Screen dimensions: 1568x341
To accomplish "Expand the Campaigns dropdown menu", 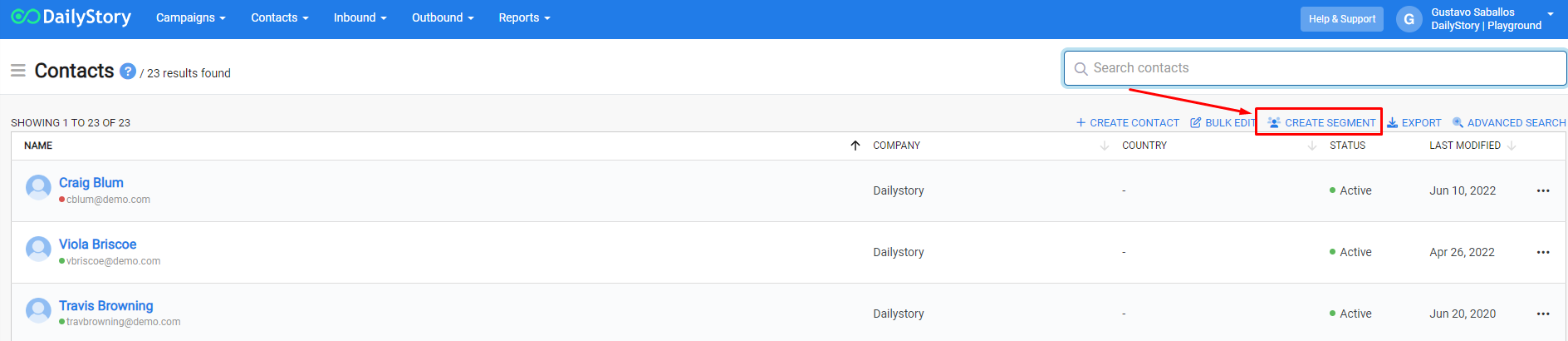I will 190,17.
